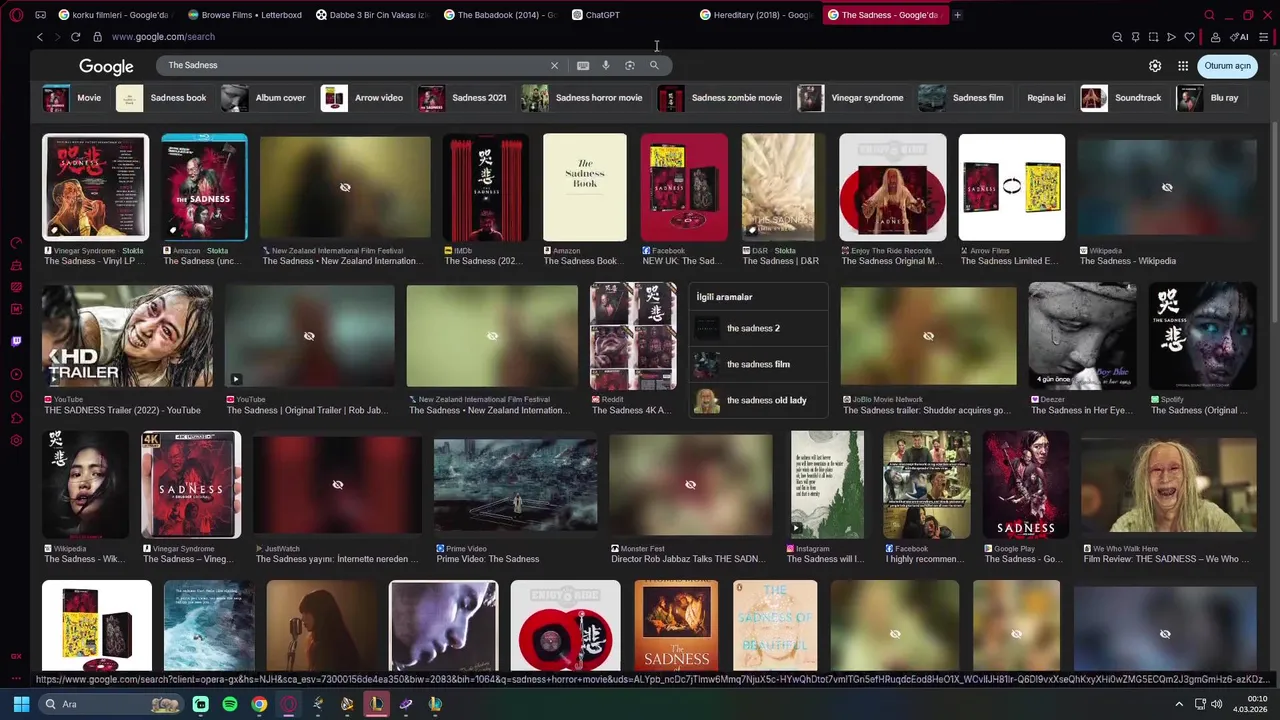The image size is (1280, 720).
Task: Open extensions cube in the sidebar
Action: (16, 419)
